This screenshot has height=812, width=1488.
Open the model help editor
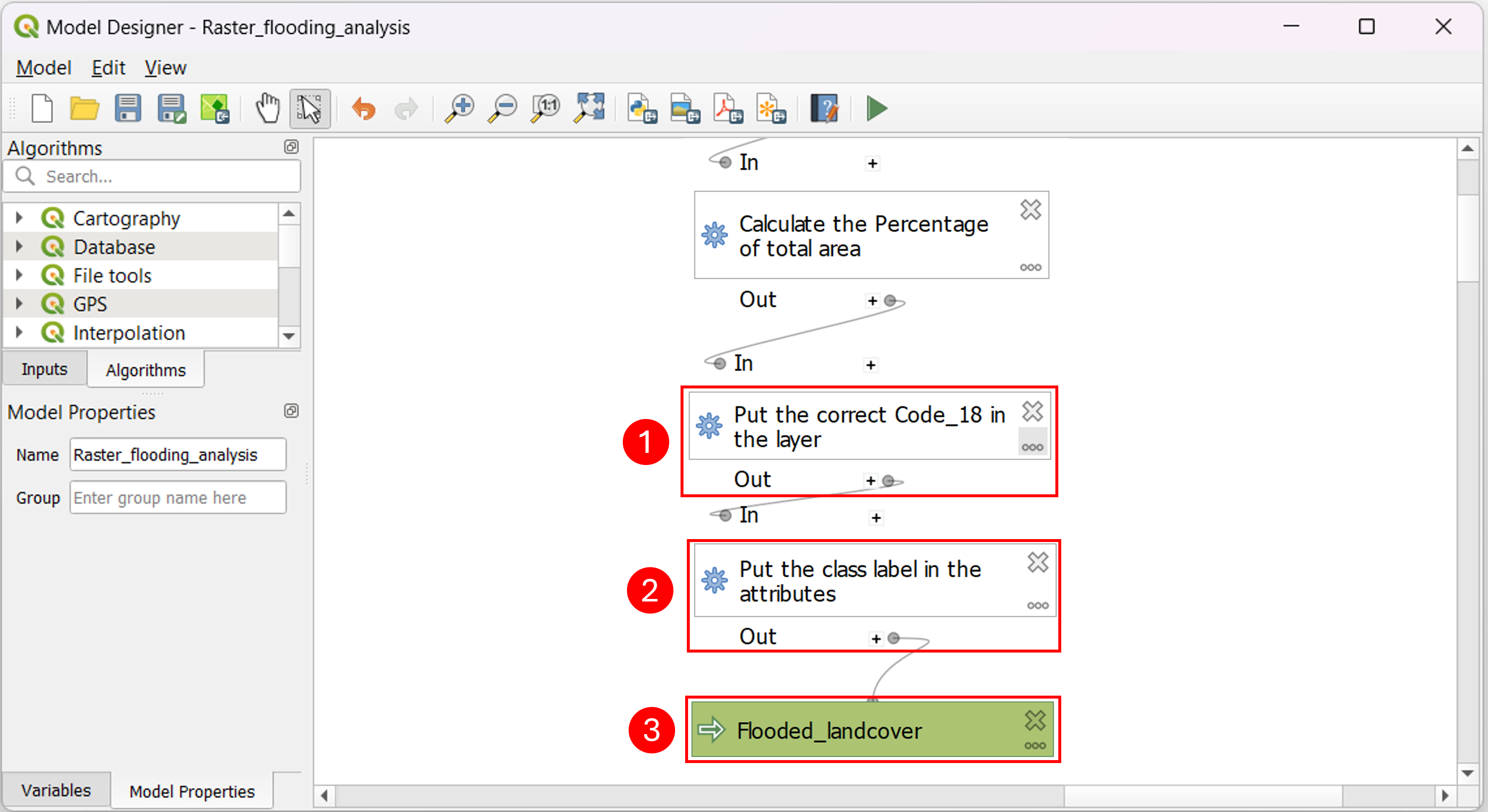[824, 108]
